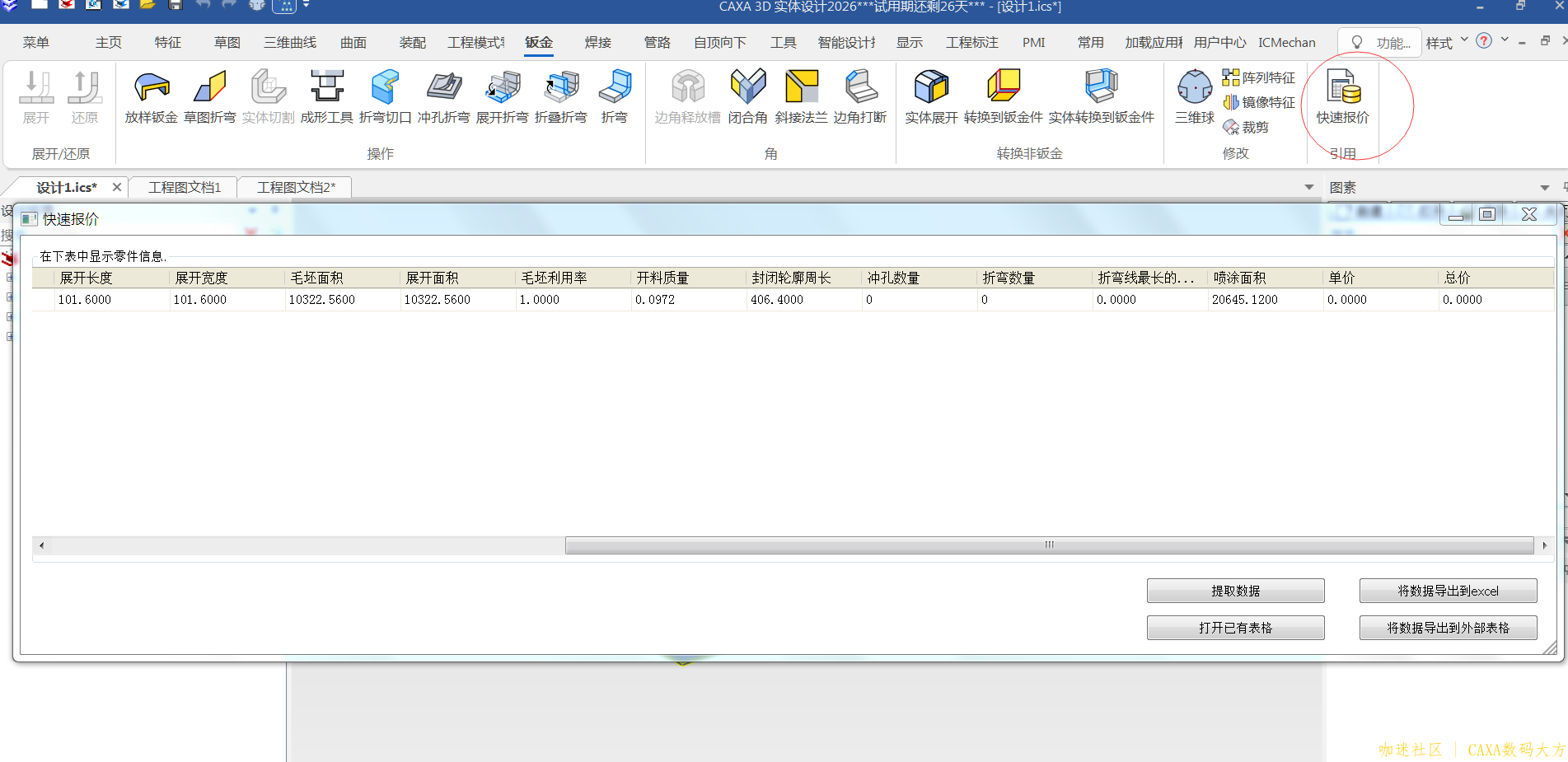Click the horizontal scrollbar thumb in table
This screenshot has width=1568, height=762.
(x=1048, y=545)
